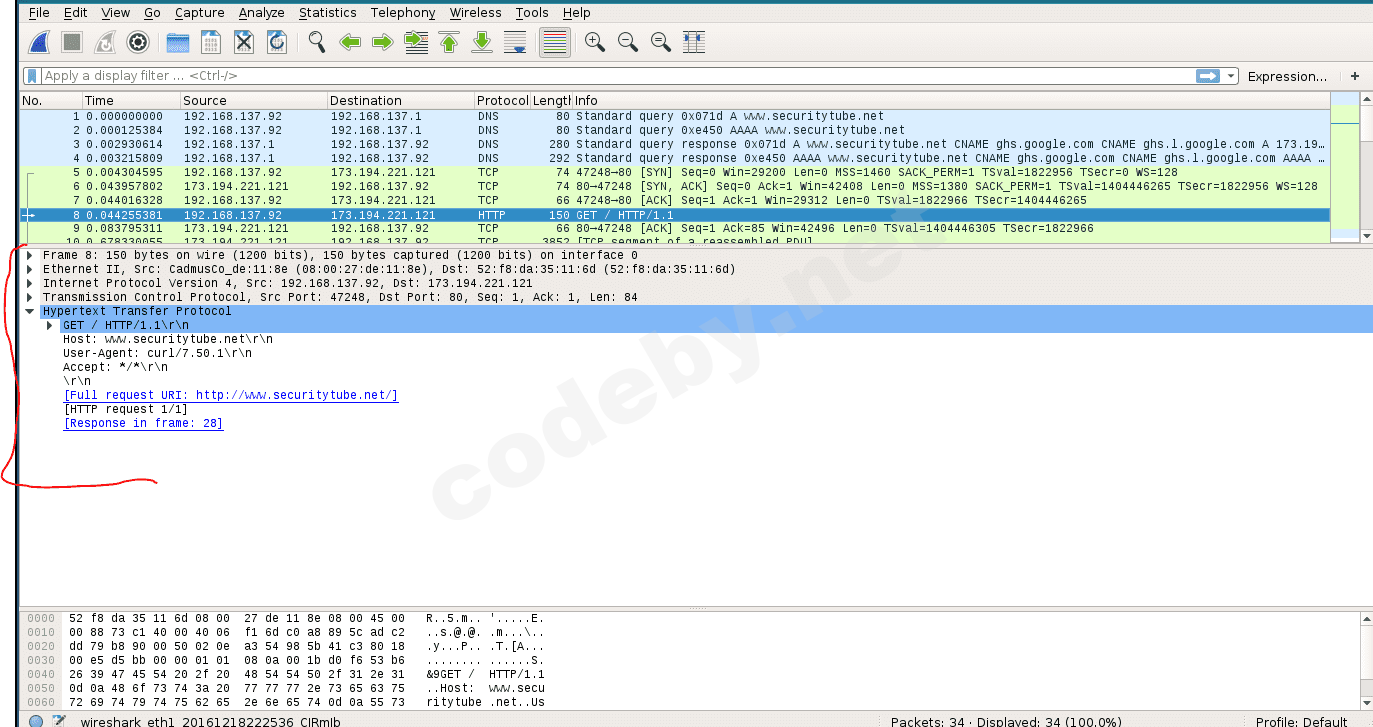Go back to the previous packet in history

click(x=350, y=42)
